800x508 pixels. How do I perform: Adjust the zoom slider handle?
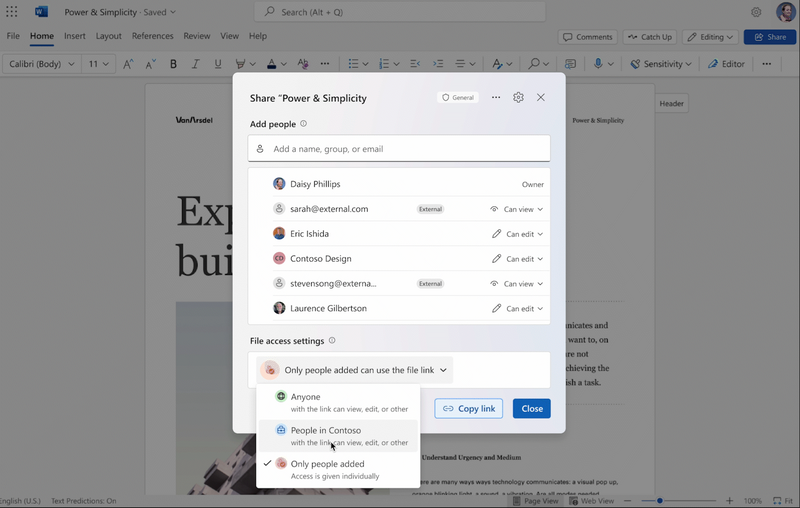coord(659,501)
